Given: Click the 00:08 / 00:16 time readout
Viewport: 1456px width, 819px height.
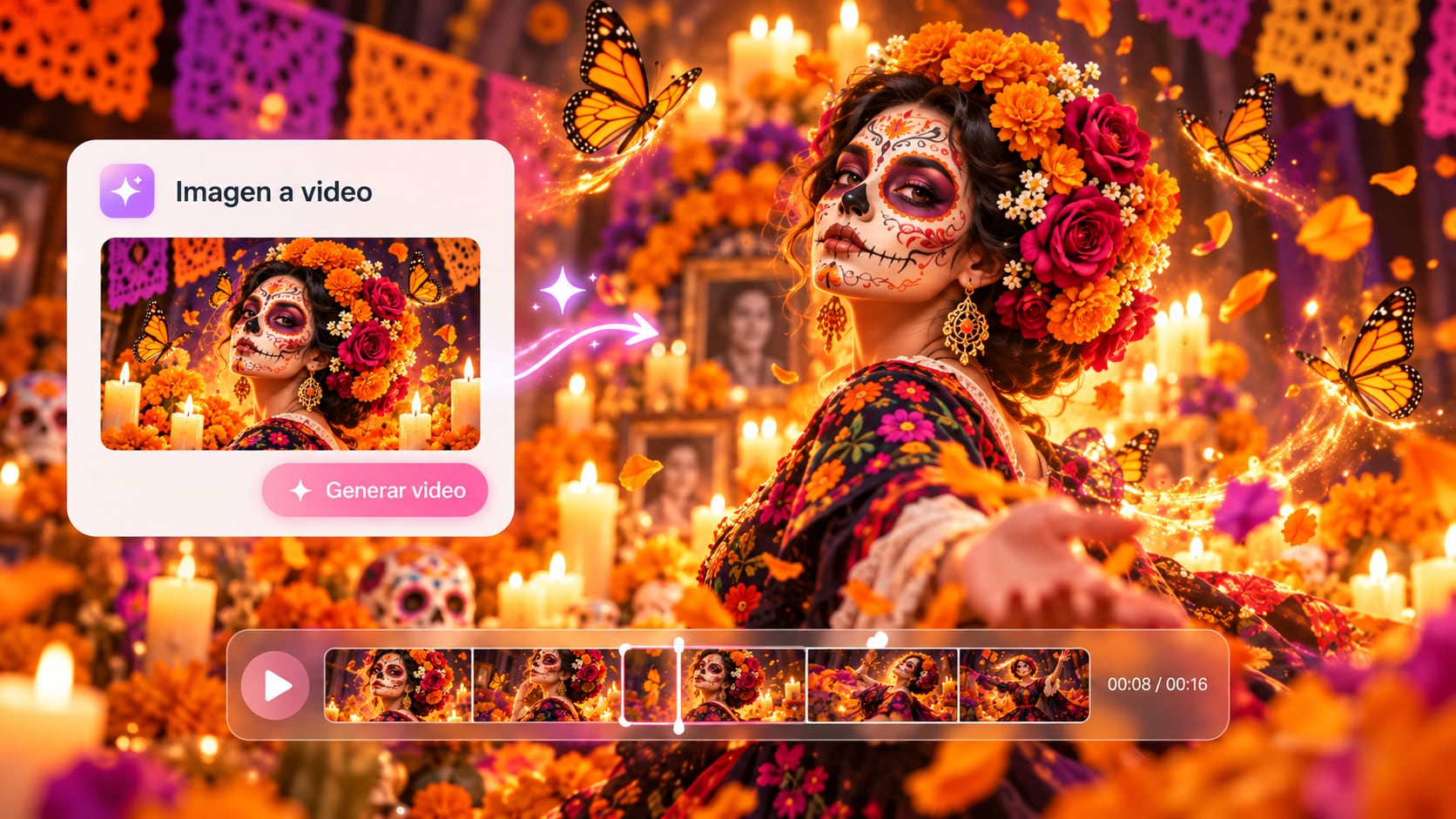Looking at the screenshot, I should point(1157,685).
